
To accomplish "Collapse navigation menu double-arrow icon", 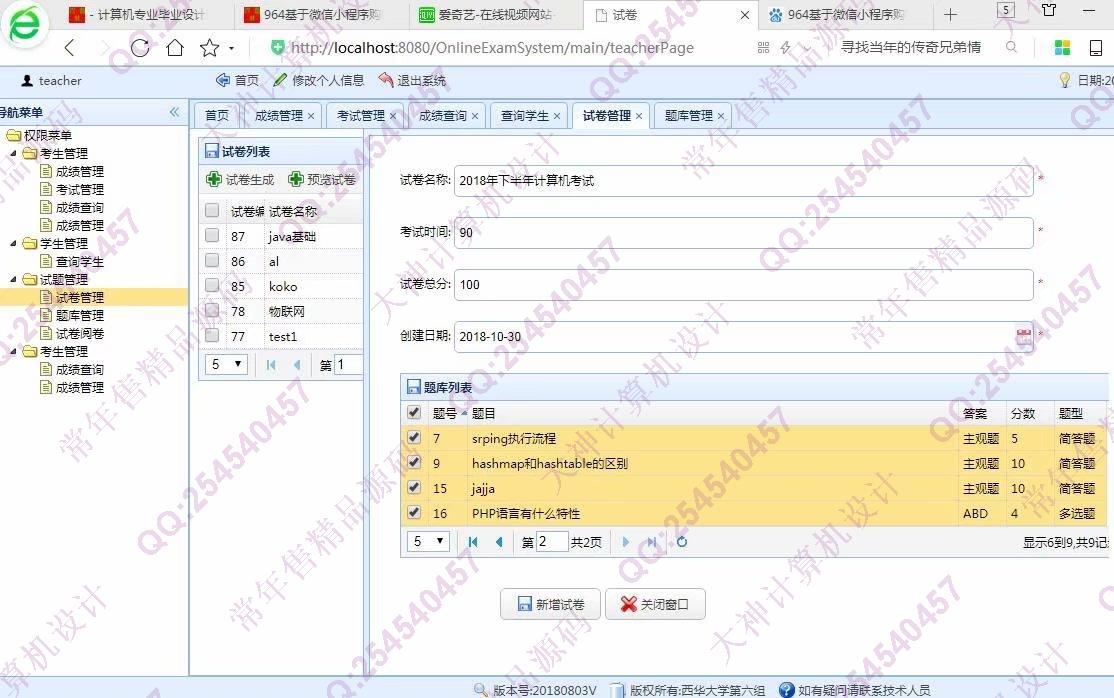I will (175, 112).
